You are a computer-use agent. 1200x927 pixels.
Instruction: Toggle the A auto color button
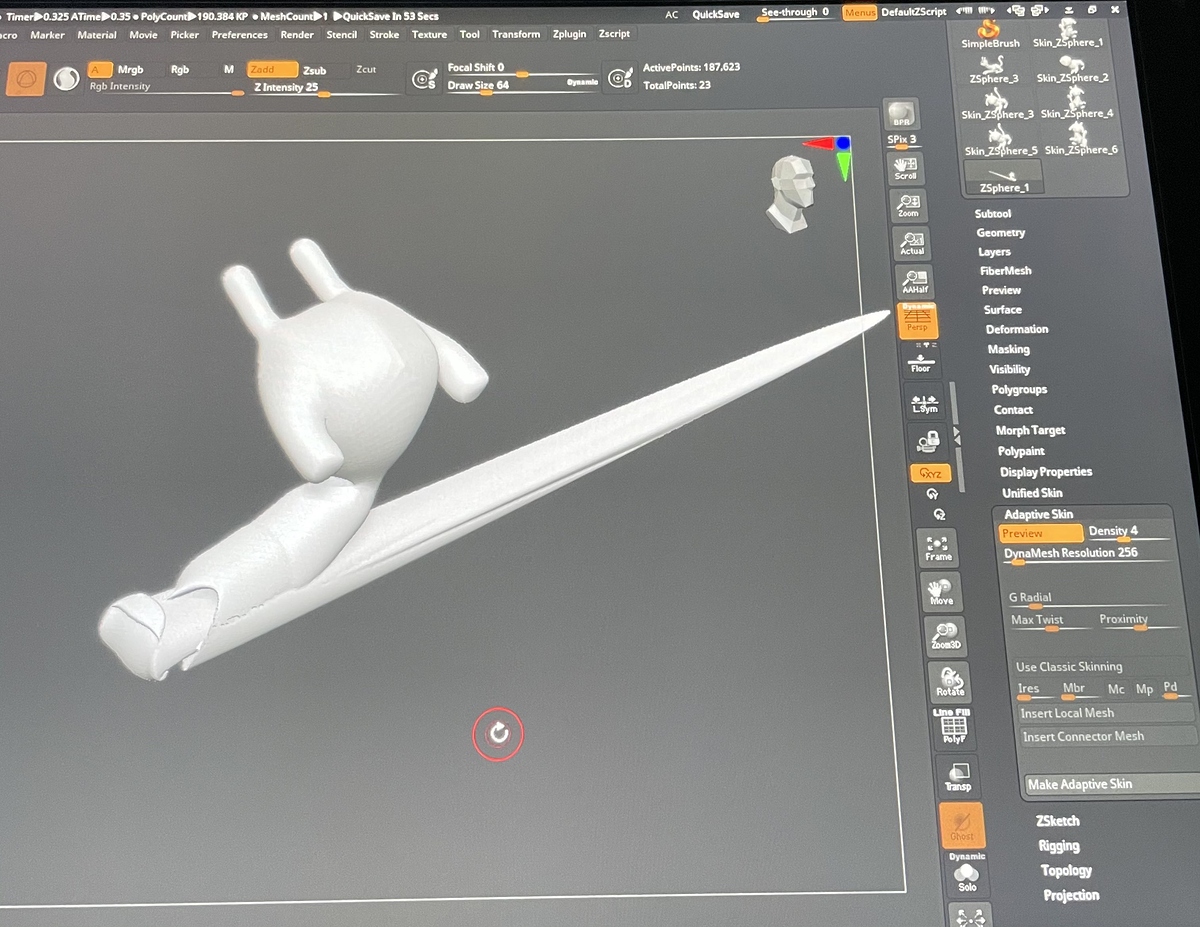tap(99, 69)
